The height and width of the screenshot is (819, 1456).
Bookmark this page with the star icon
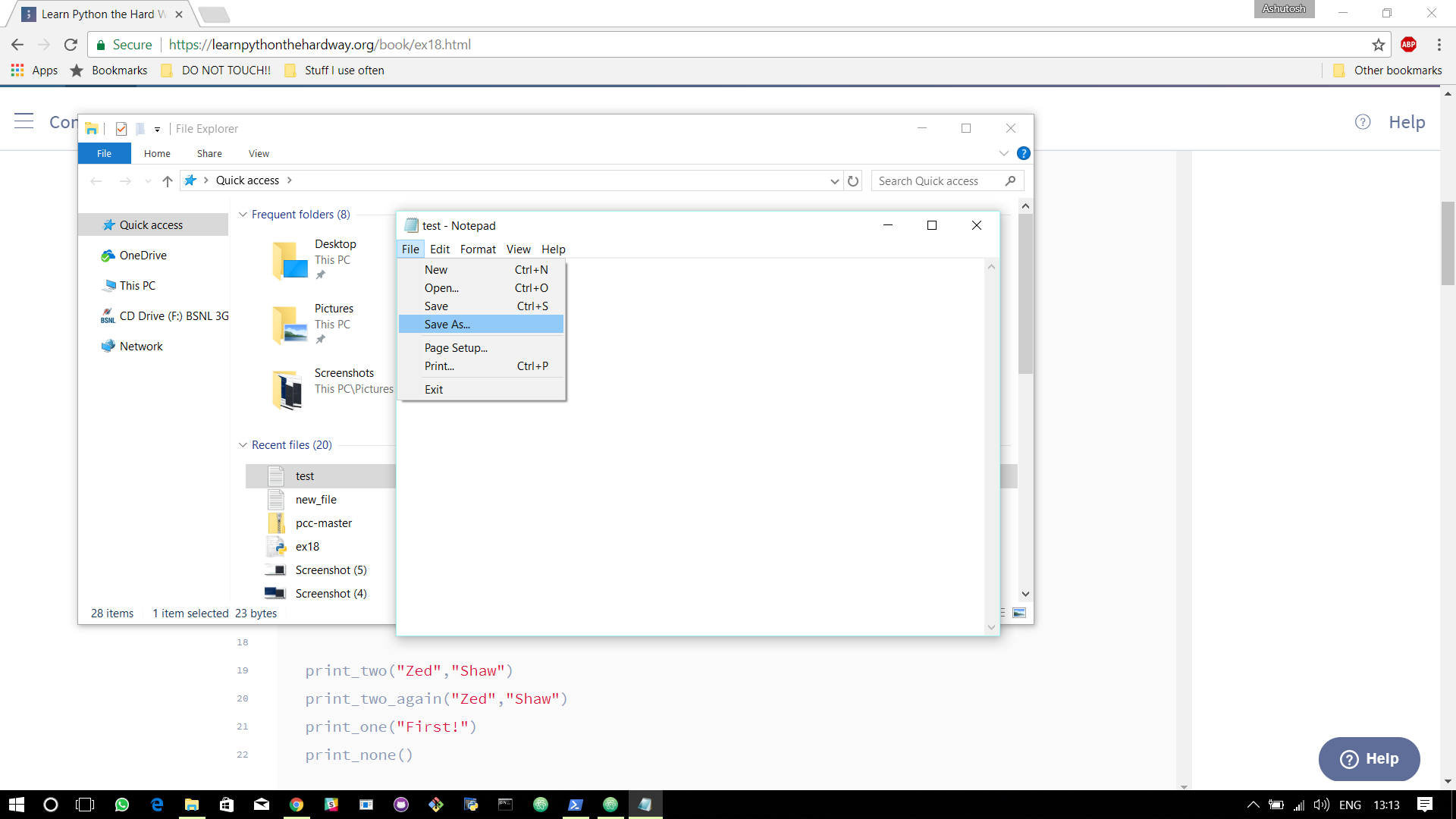(1378, 45)
